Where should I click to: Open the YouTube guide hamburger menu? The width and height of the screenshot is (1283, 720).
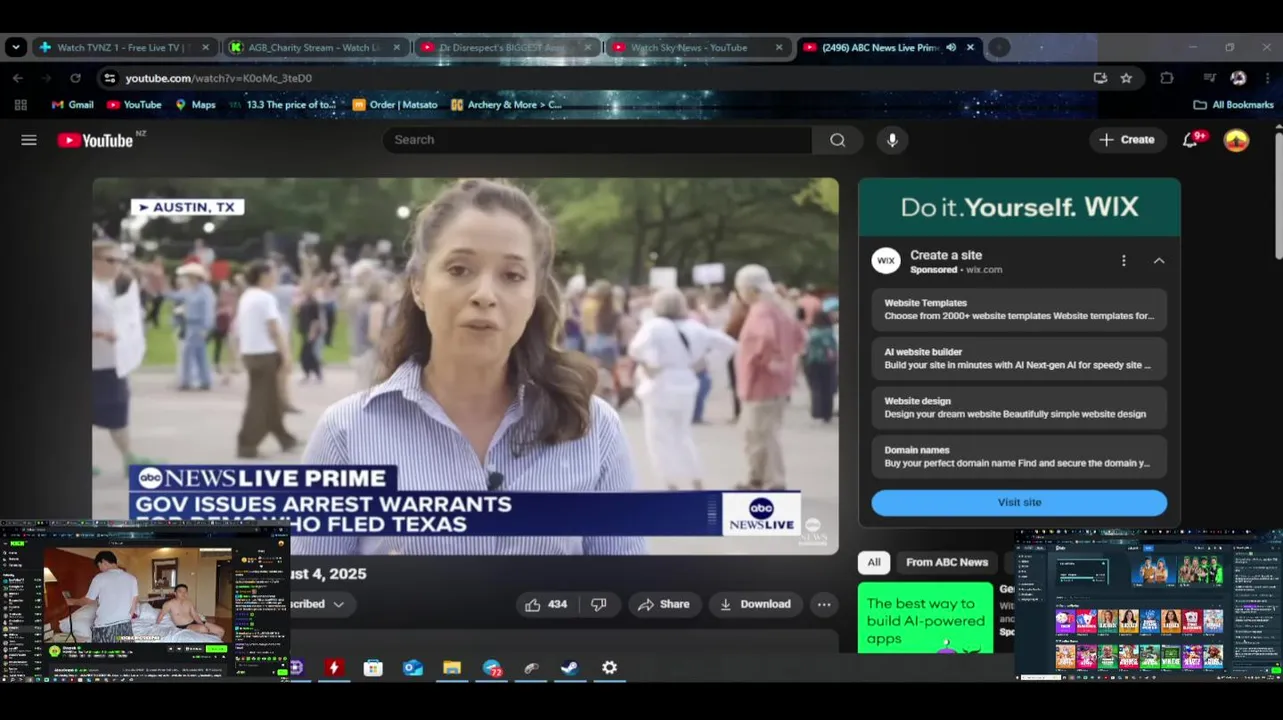click(x=29, y=140)
